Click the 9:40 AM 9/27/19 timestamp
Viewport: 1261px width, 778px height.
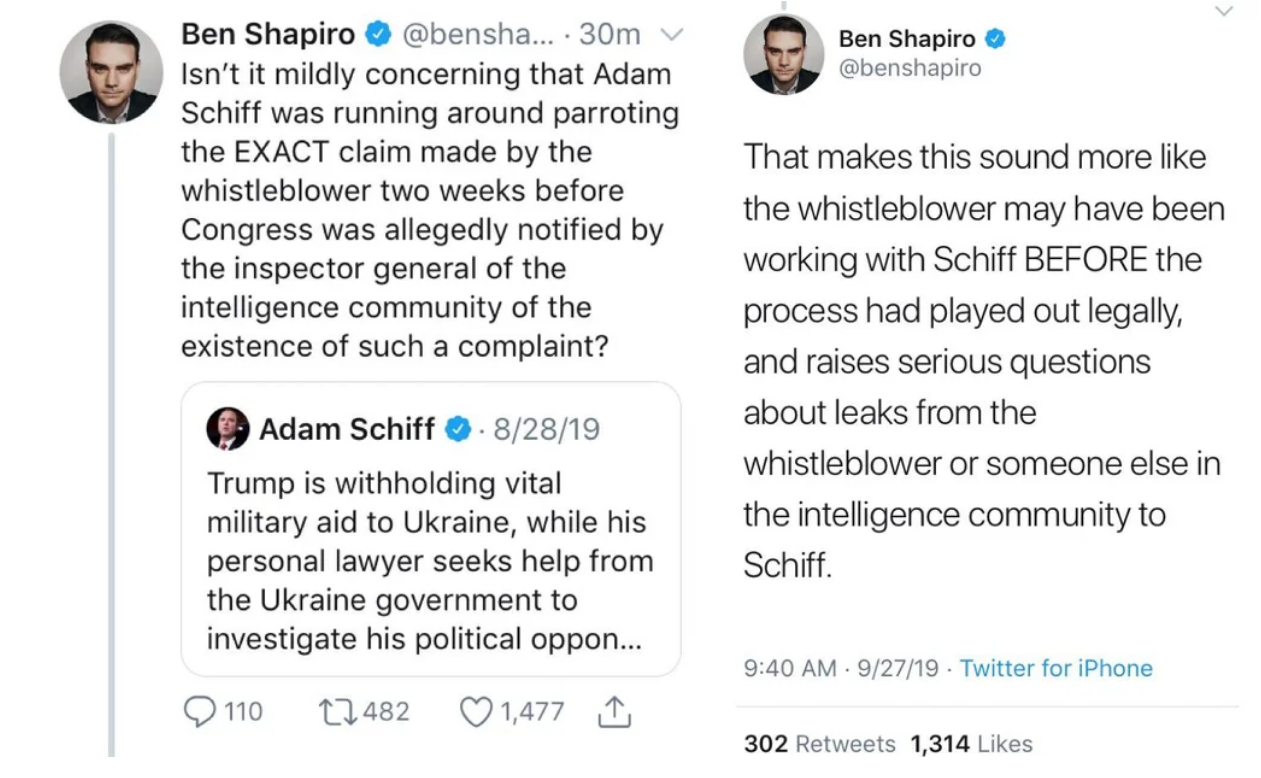(841, 668)
